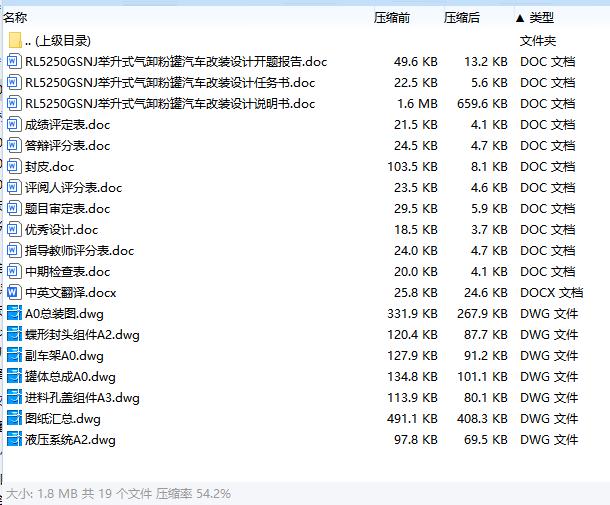Click Word icon beside 成绩评定表.doc

point(13,124)
